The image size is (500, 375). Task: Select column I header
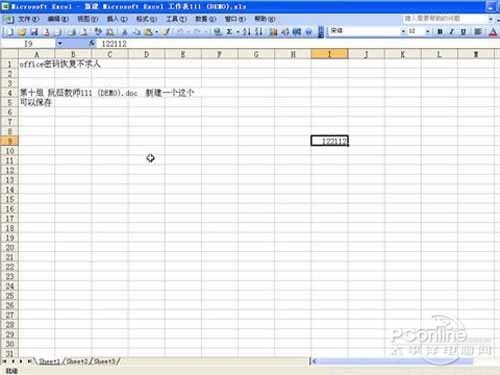click(x=329, y=54)
